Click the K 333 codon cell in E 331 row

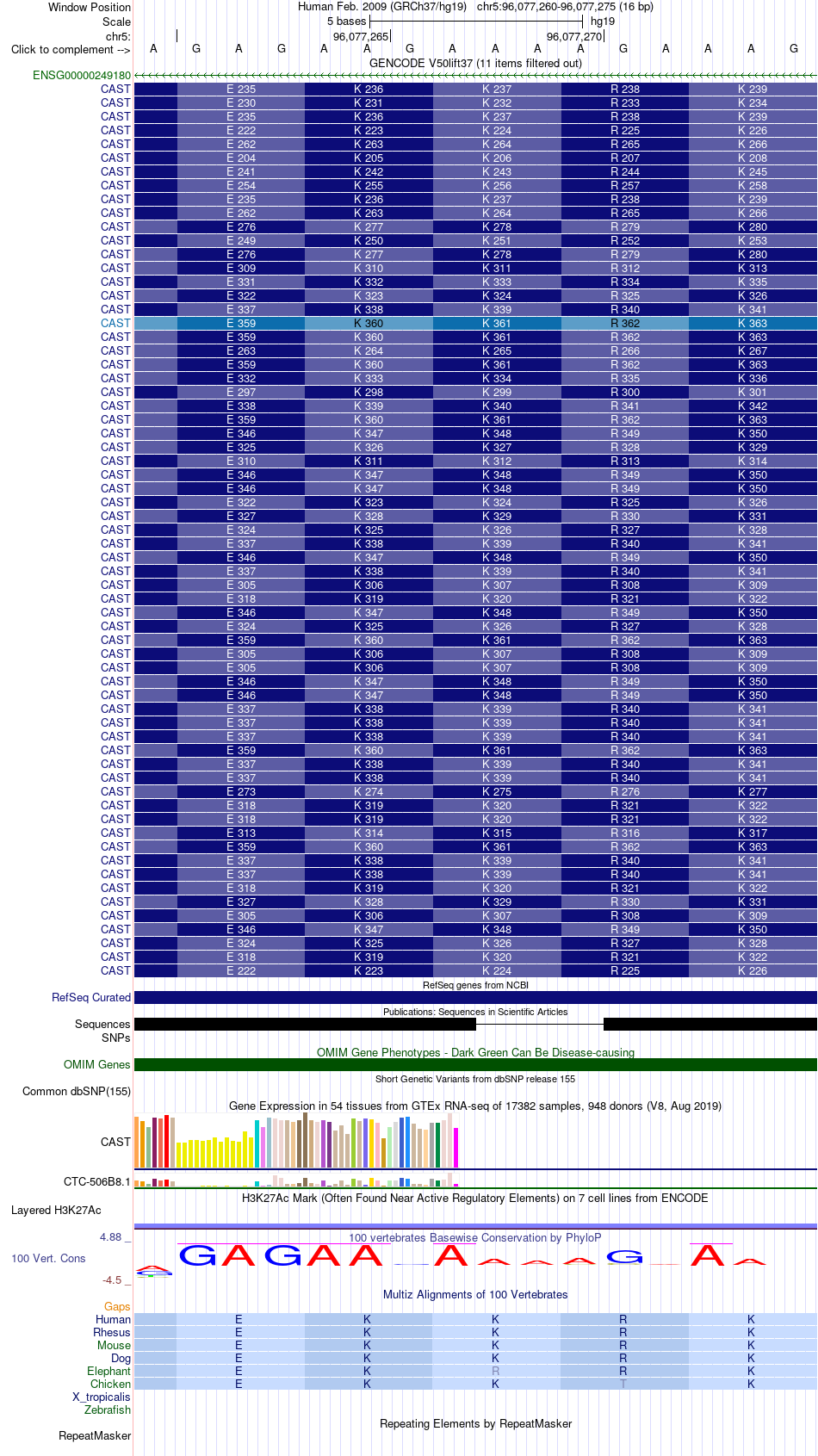[497, 282]
